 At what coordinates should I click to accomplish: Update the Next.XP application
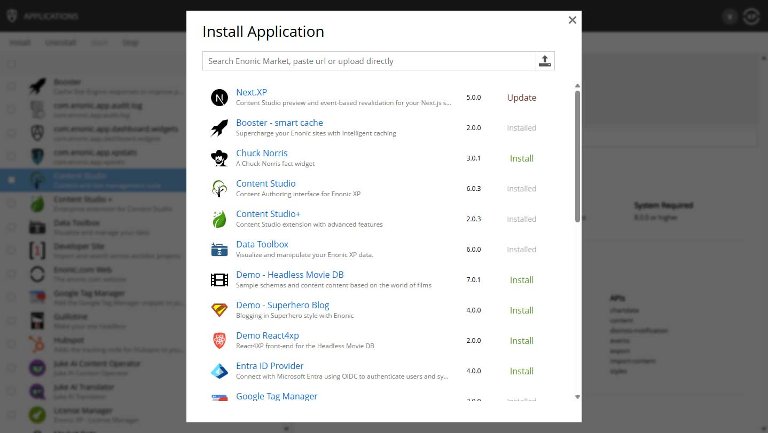coord(522,97)
